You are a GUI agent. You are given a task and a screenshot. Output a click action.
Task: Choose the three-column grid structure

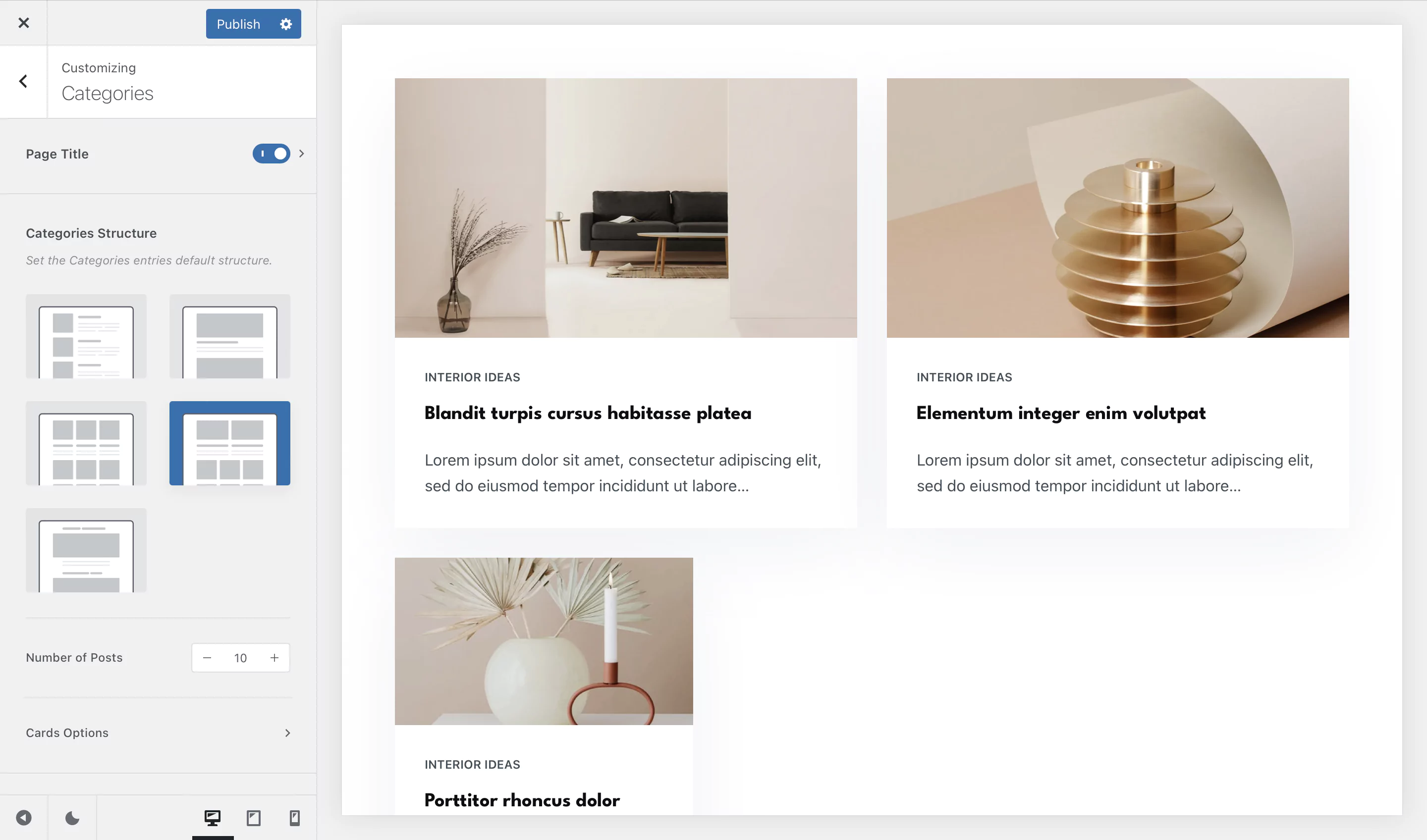(x=86, y=443)
